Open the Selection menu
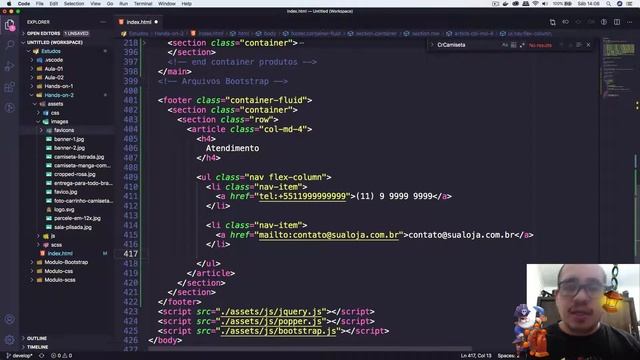Viewport: 640px width, 360px height. [74, 4]
